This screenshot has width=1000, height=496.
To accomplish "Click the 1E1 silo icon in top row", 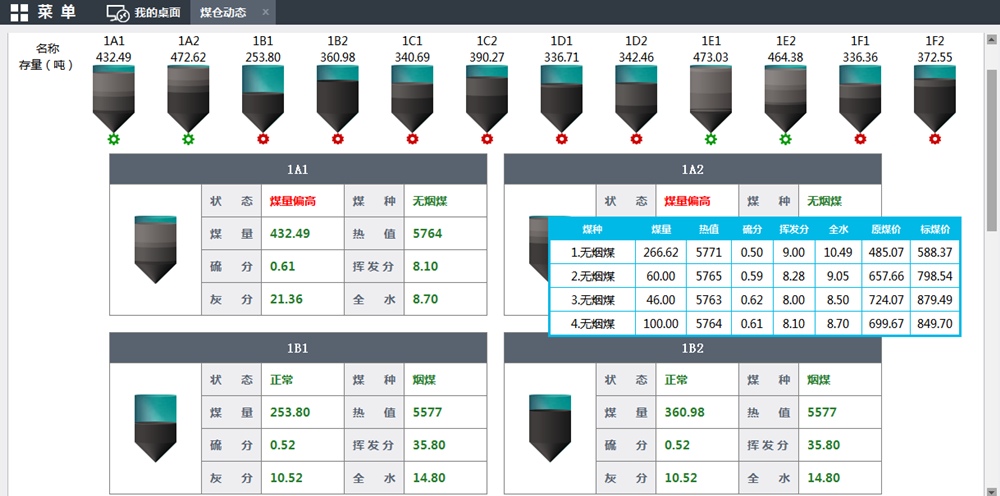I will point(711,98).
